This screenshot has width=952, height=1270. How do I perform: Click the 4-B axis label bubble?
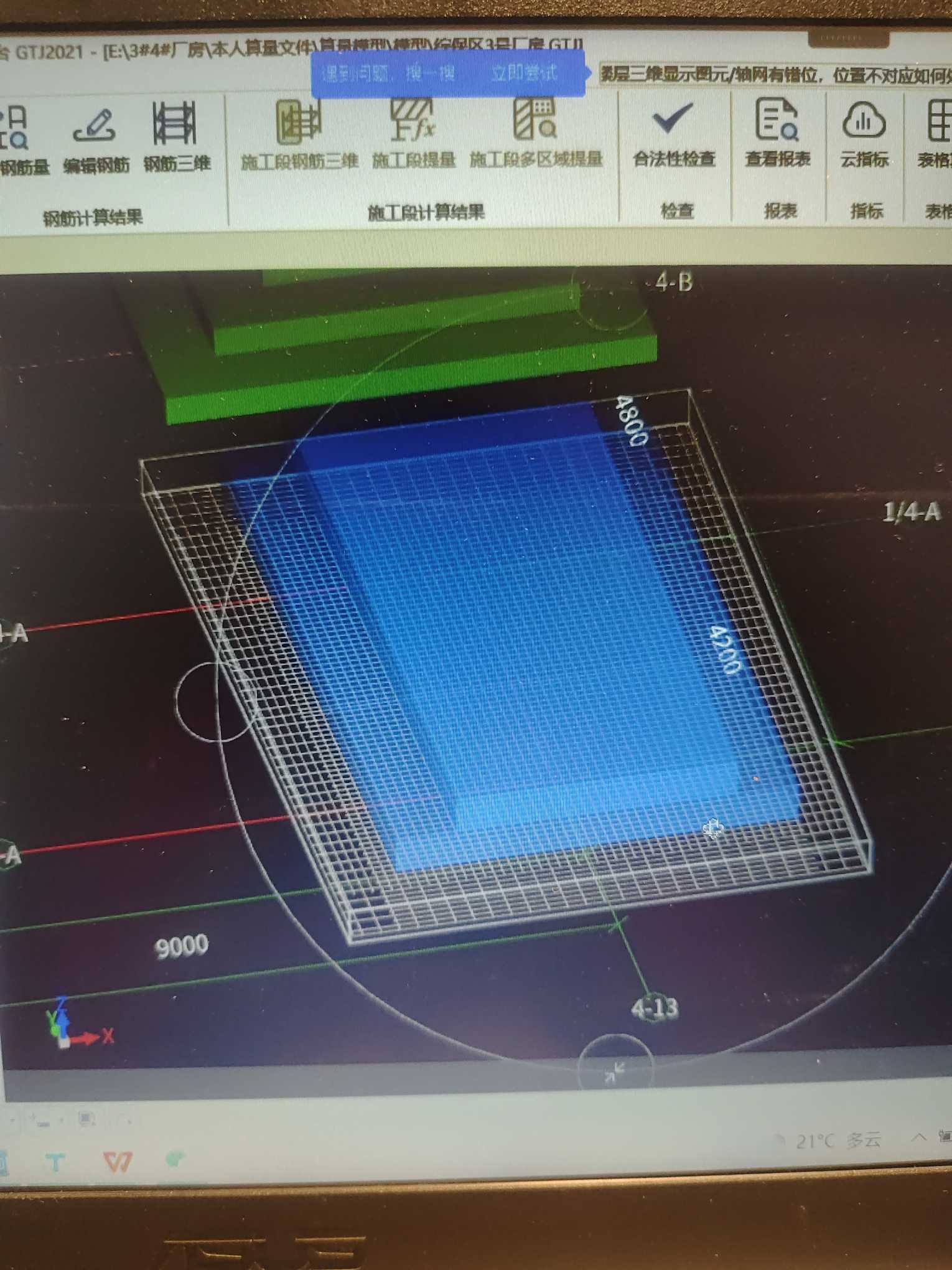pyautogui.click(x=674, y=282)
